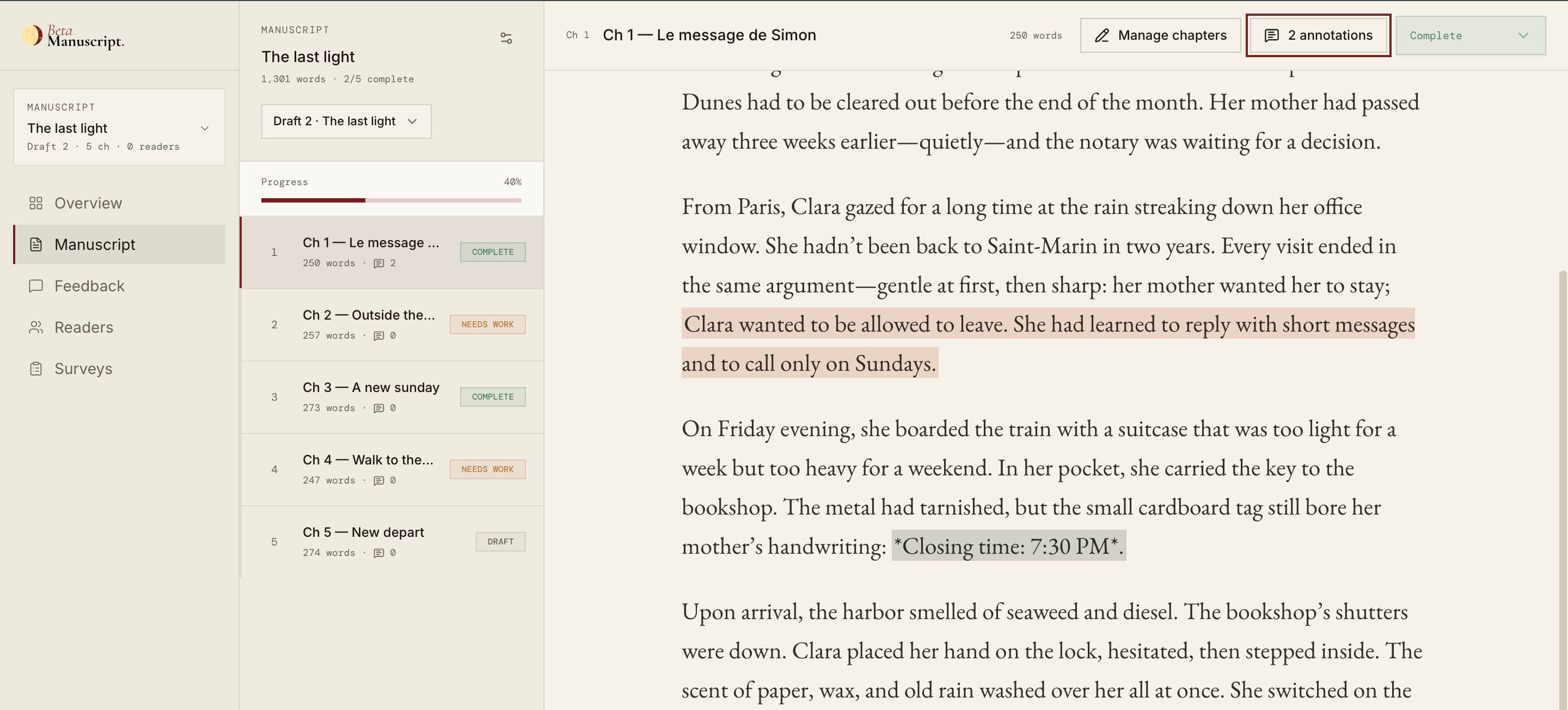Click the 40% progress bar

pyautogui.click(x=391, y=200)
